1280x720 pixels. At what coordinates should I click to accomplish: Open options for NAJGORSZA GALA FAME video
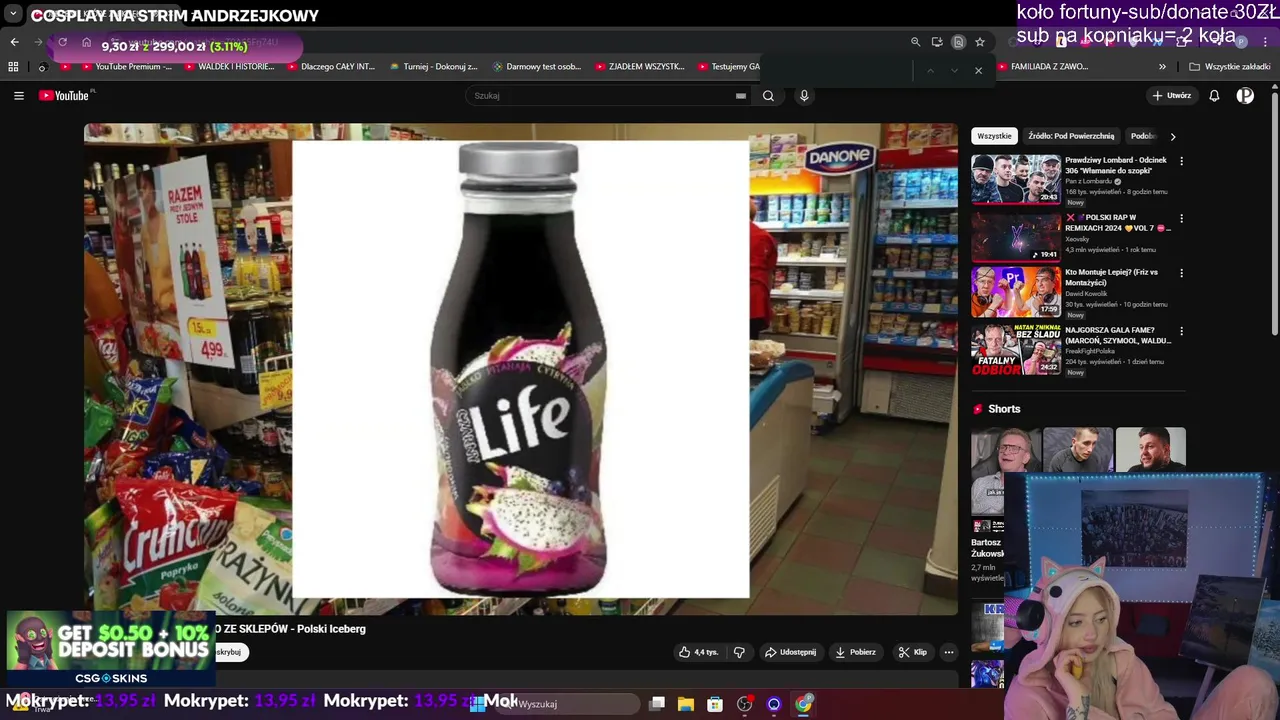(x=1181, y=331)
